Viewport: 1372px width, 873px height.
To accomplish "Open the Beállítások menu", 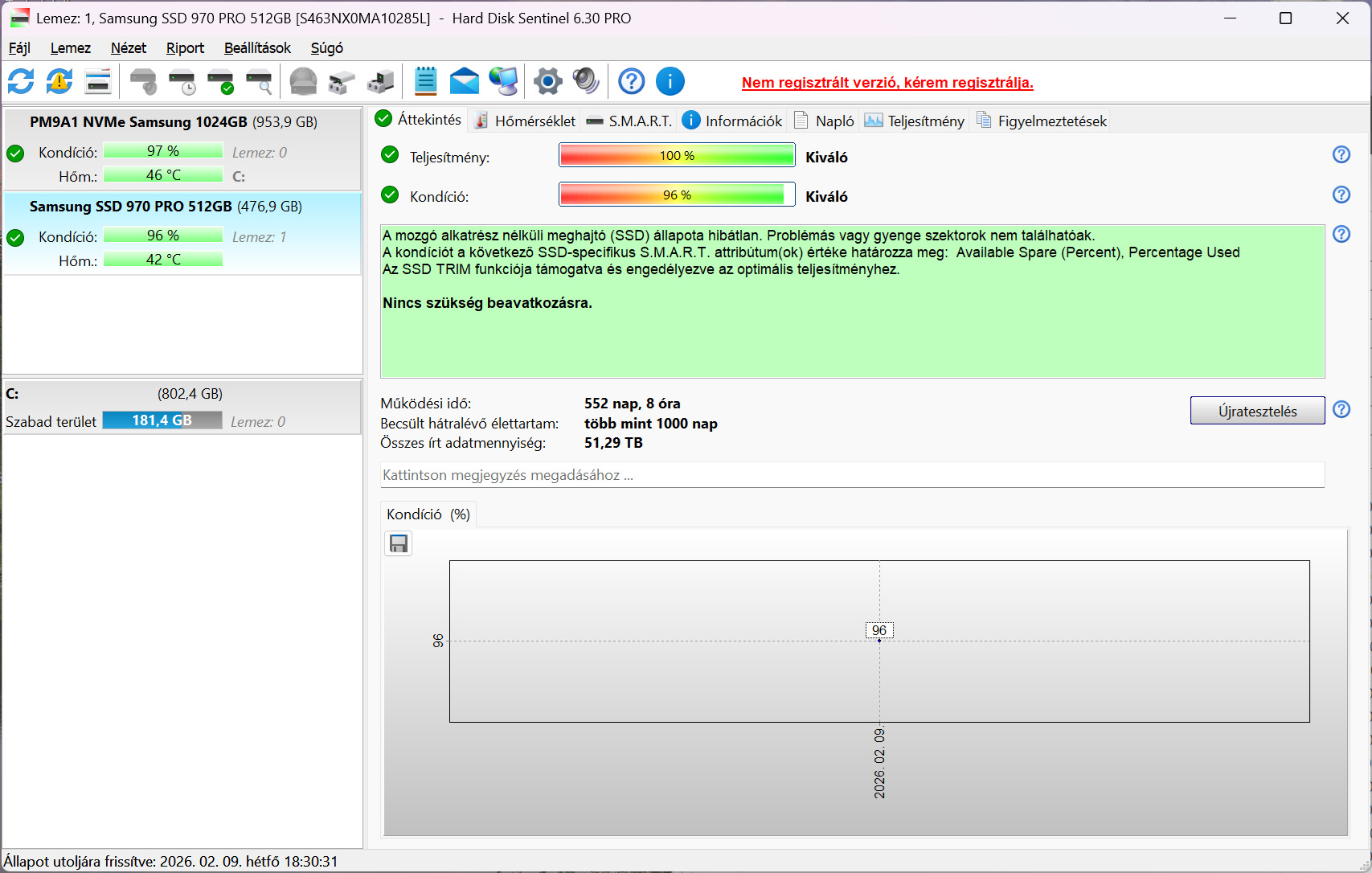I will pyautogui.click(x=257, y=48).
